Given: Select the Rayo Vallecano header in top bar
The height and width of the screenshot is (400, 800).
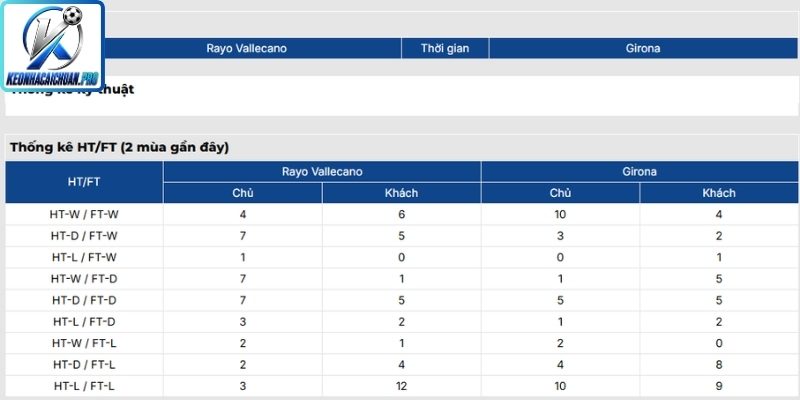Looking at the screenshot, I should (x=246, y=48).
